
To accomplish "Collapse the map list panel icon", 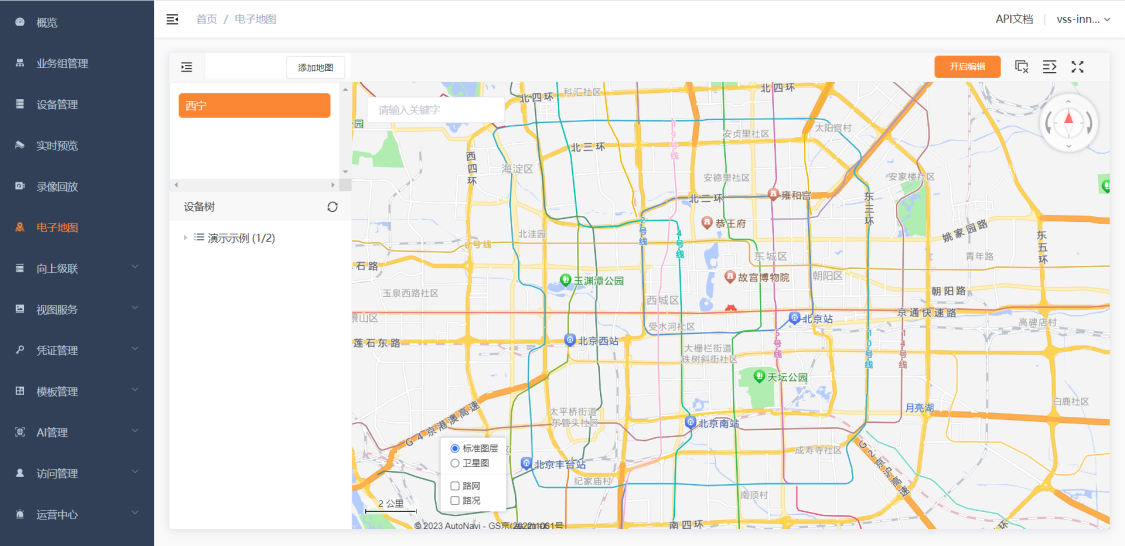I will tap(187, 67).
